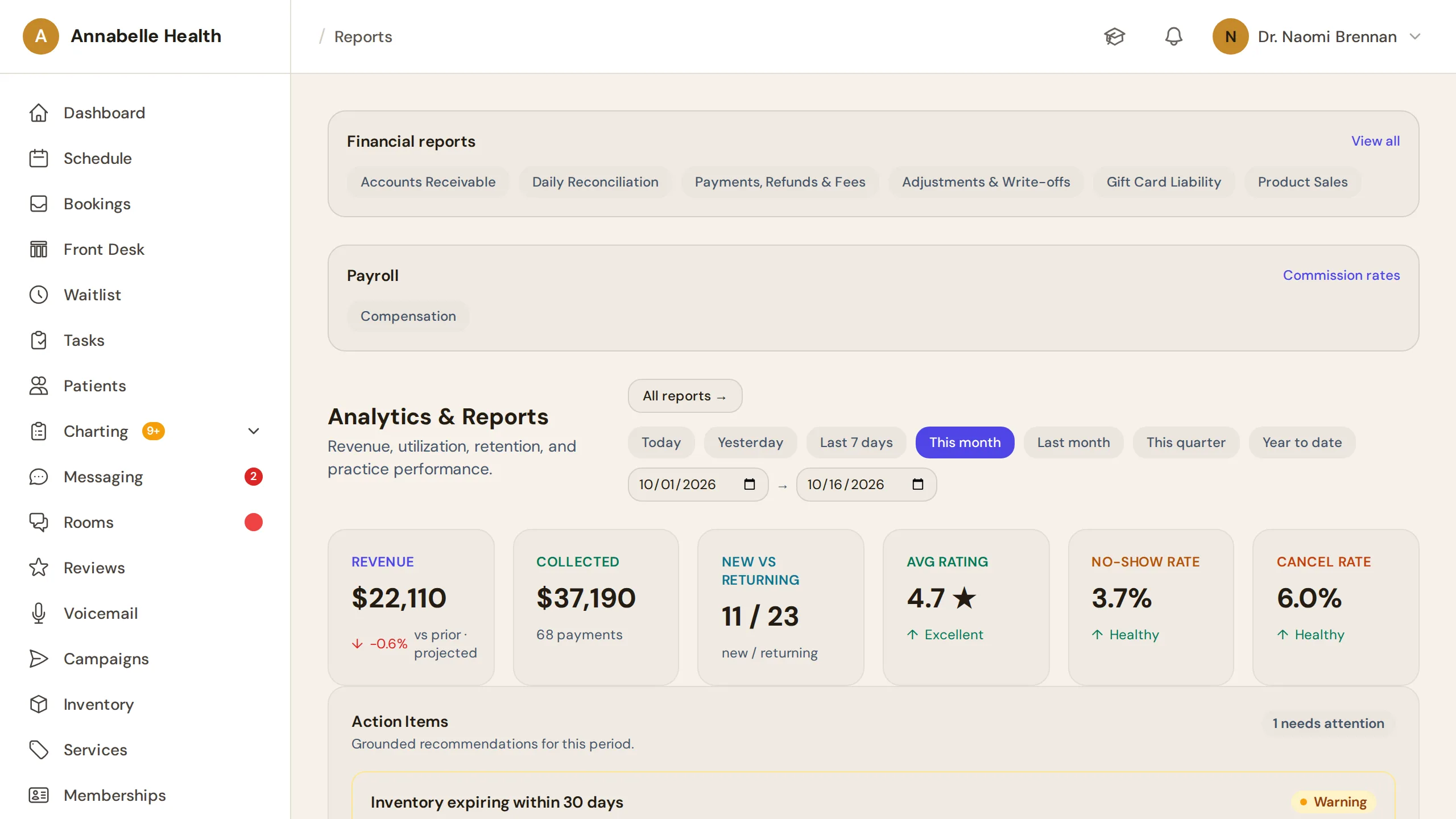Open Bookings inbox icon
1456x819 pixels.
(39, 204)
